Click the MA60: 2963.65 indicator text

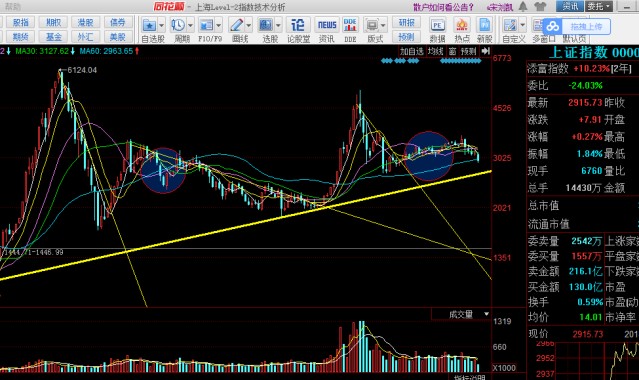pos(106,51)
